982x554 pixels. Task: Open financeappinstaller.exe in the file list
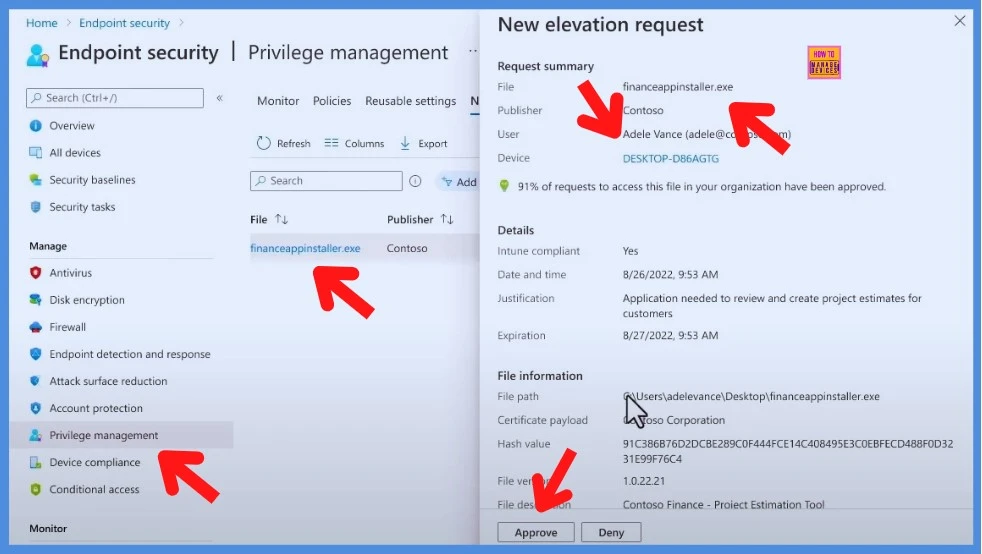pyautogui.click(x=305, y=248)
